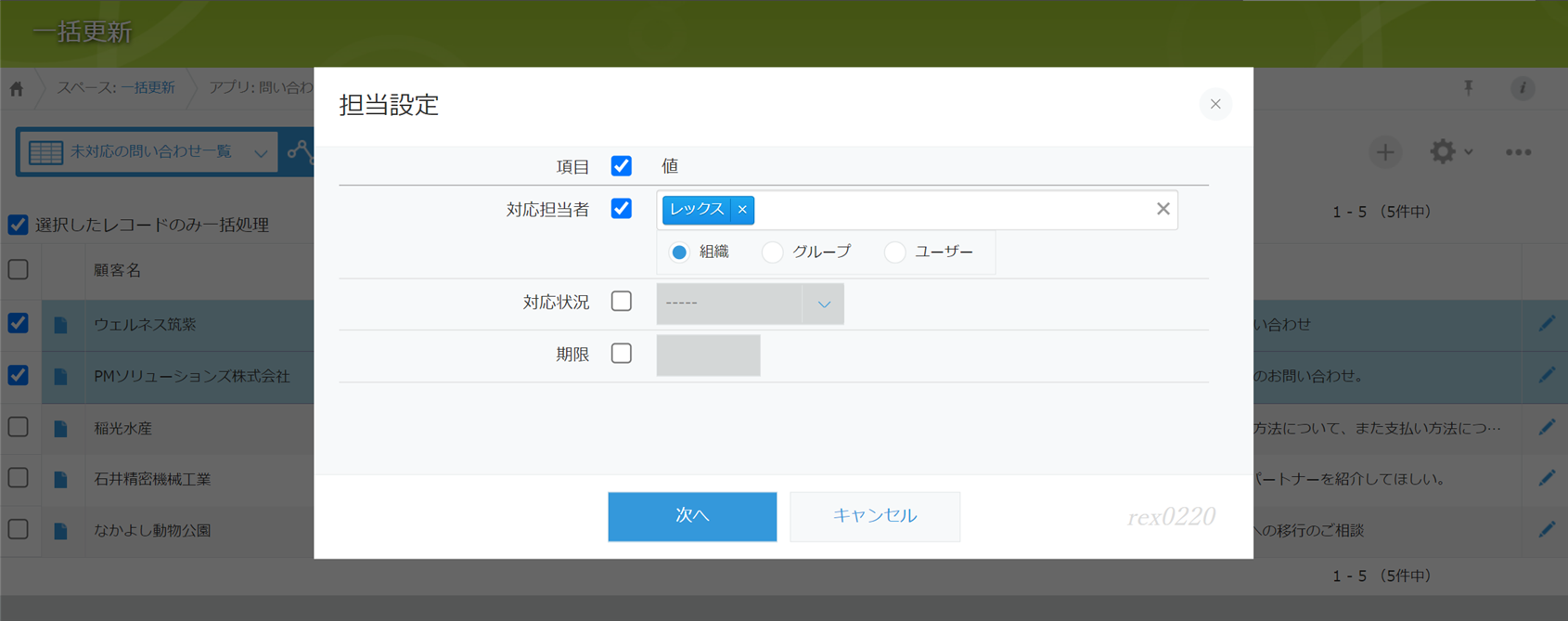Close the 担当設定 dialog
The width and height of the screenshot is (1568, 621).
coord(1215,104)
